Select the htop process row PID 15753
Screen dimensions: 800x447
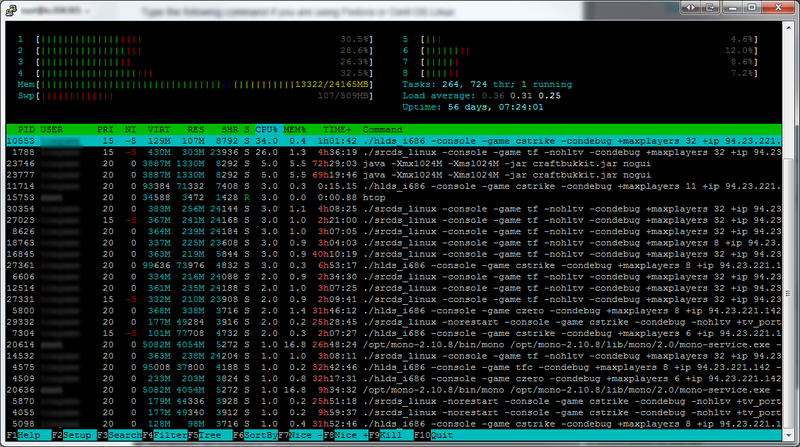(x=394, y=197)
